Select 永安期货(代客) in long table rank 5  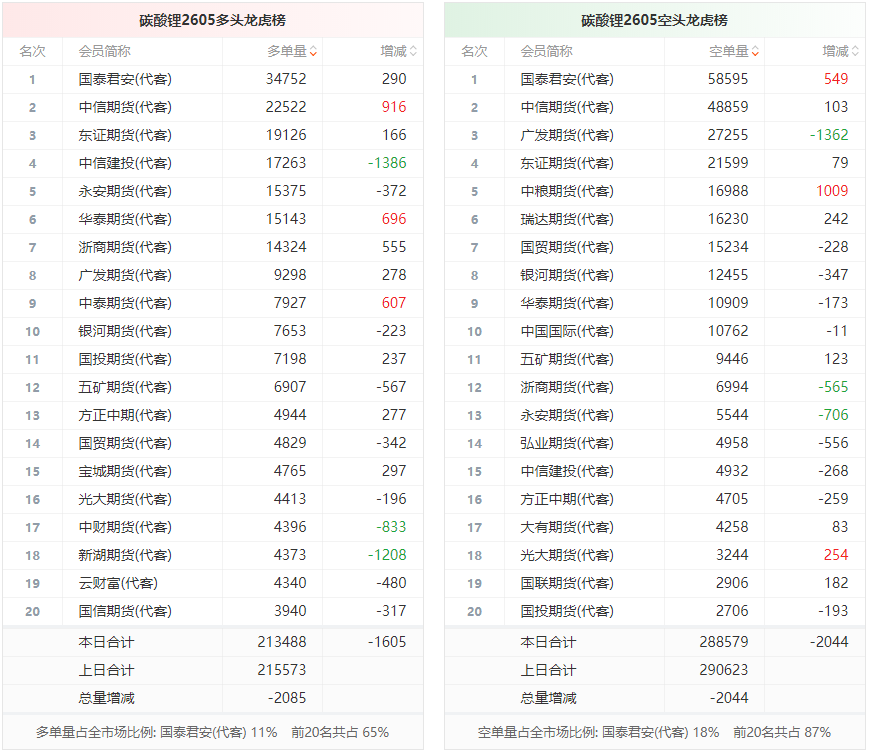125,191
